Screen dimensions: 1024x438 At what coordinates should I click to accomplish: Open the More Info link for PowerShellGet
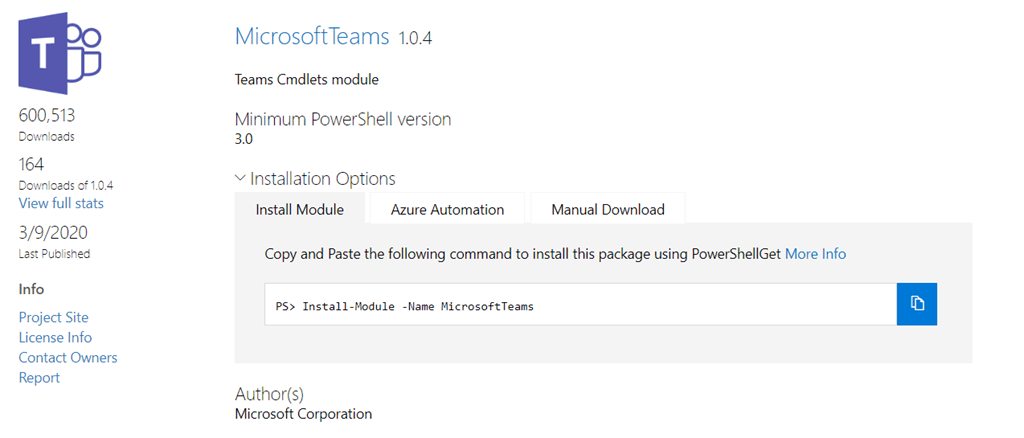pos(815,254)
